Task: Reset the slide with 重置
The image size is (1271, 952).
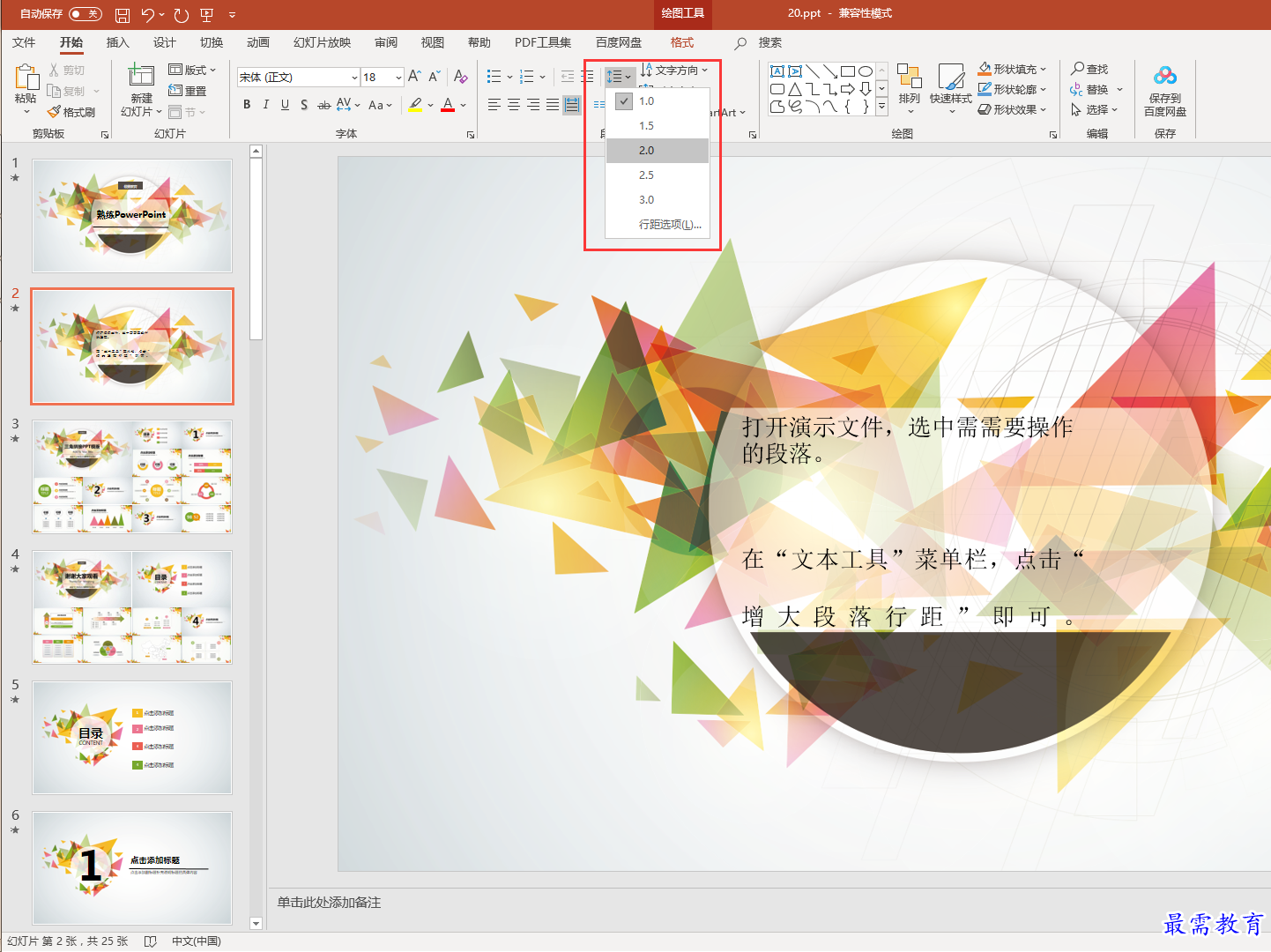Action: 187,91
